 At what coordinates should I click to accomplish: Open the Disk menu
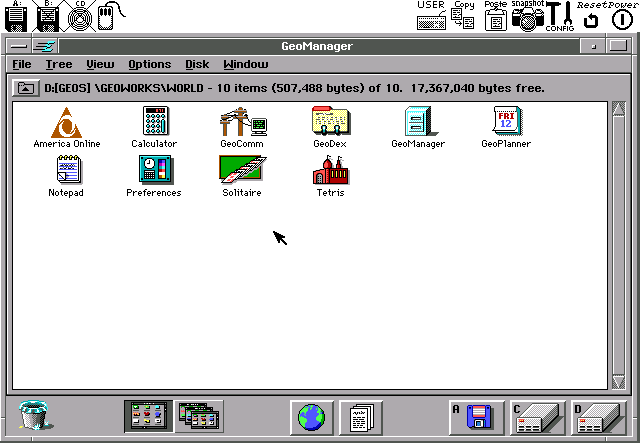click(197, 64)
